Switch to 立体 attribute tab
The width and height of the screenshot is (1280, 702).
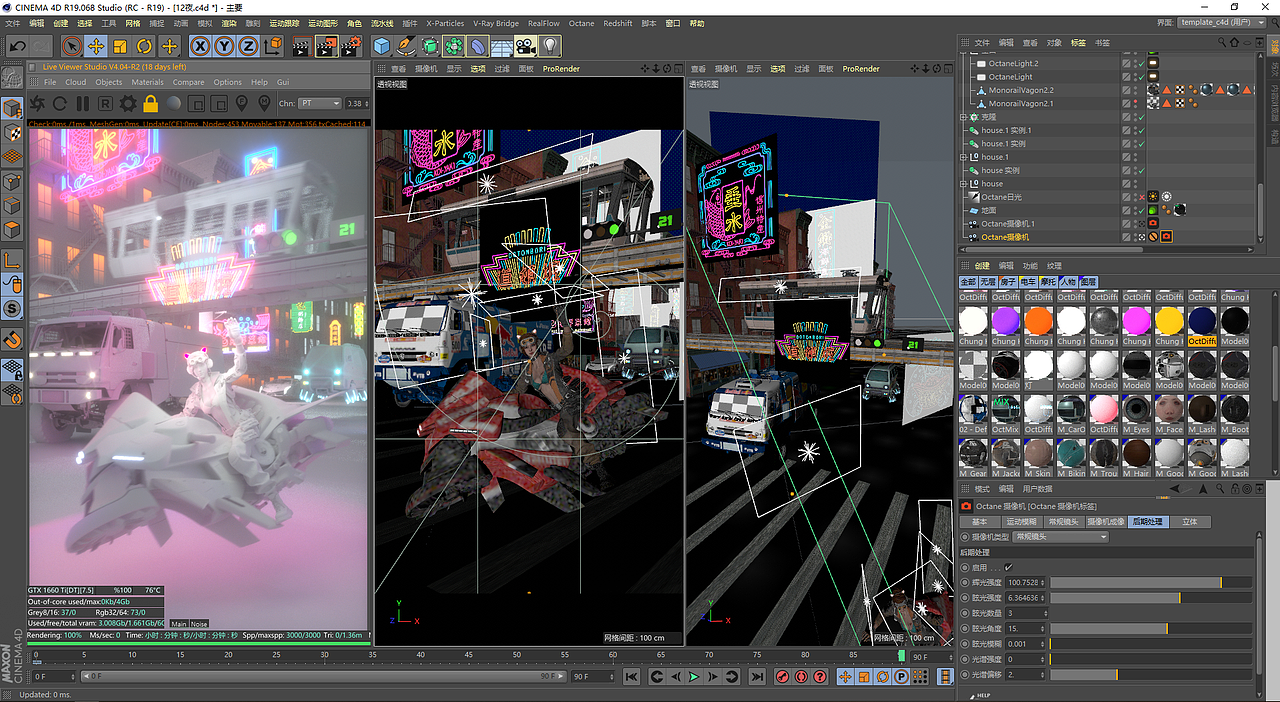point(1189,522)
